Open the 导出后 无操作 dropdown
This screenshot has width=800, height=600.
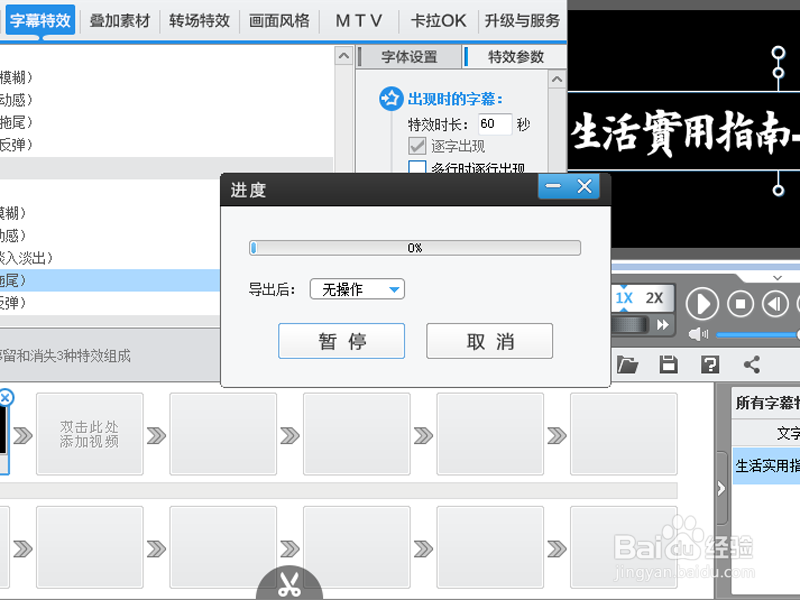(357, 289)
